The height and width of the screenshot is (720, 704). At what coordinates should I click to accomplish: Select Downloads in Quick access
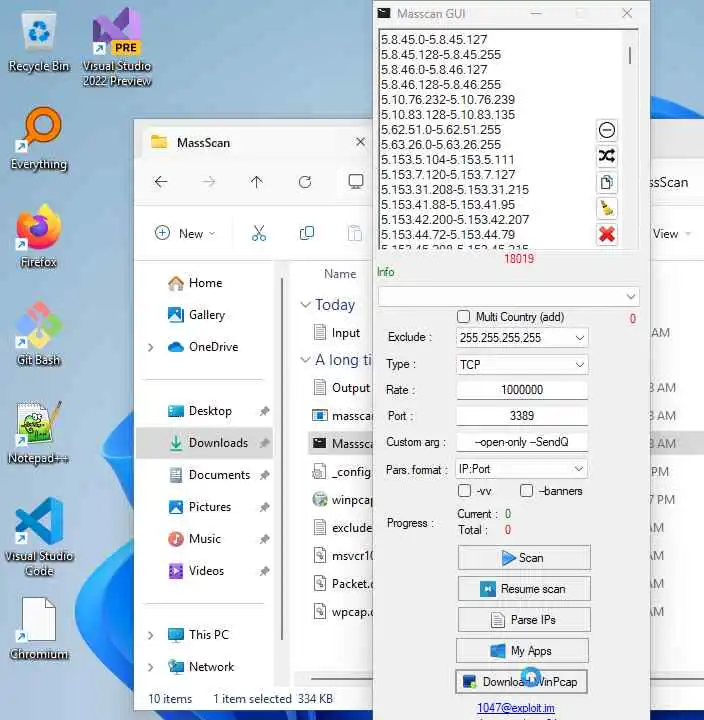coord(205,443)
